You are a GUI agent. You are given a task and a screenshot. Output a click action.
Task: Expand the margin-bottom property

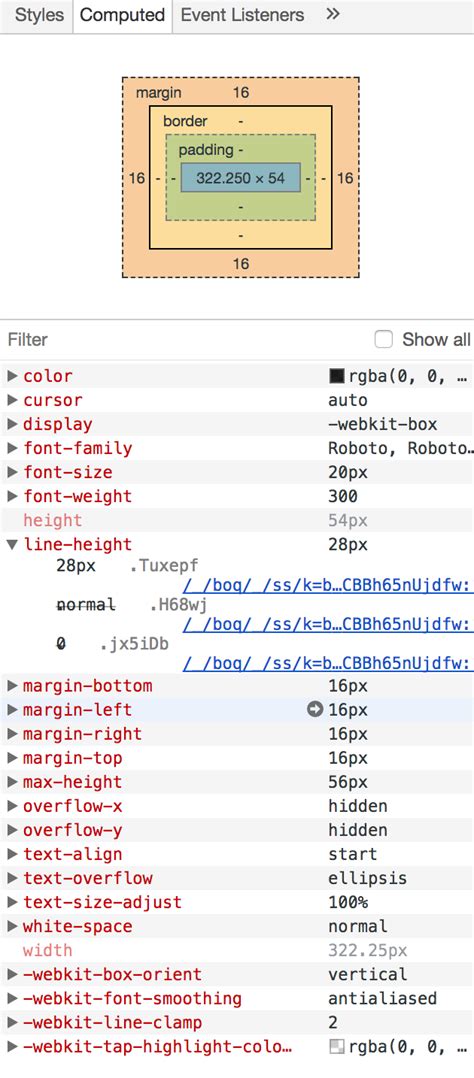pos(12,685)
